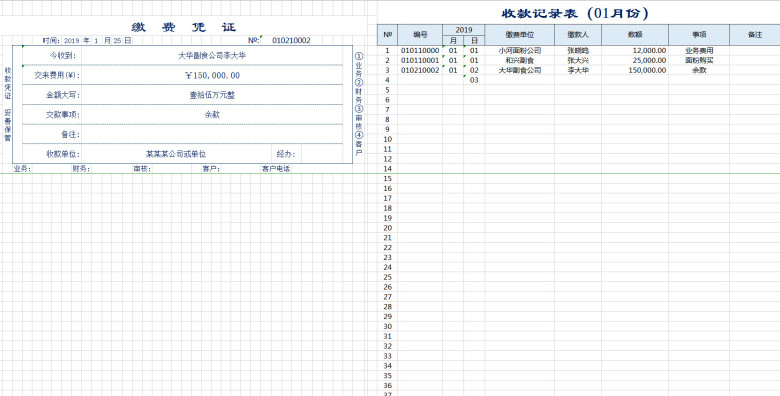
Task: Select the 小河面粉公司 cell
Action: [519, 51]
